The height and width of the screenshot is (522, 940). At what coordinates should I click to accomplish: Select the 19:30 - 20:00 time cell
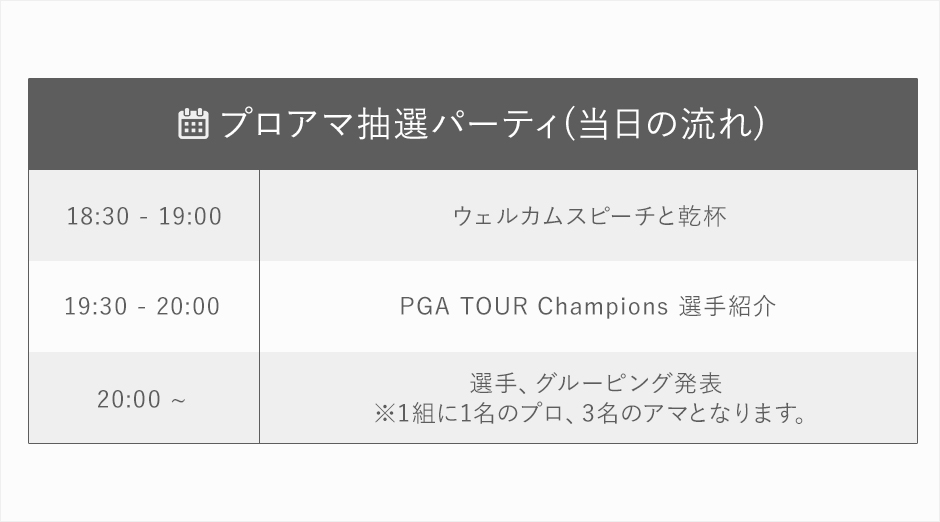point(144,306)
